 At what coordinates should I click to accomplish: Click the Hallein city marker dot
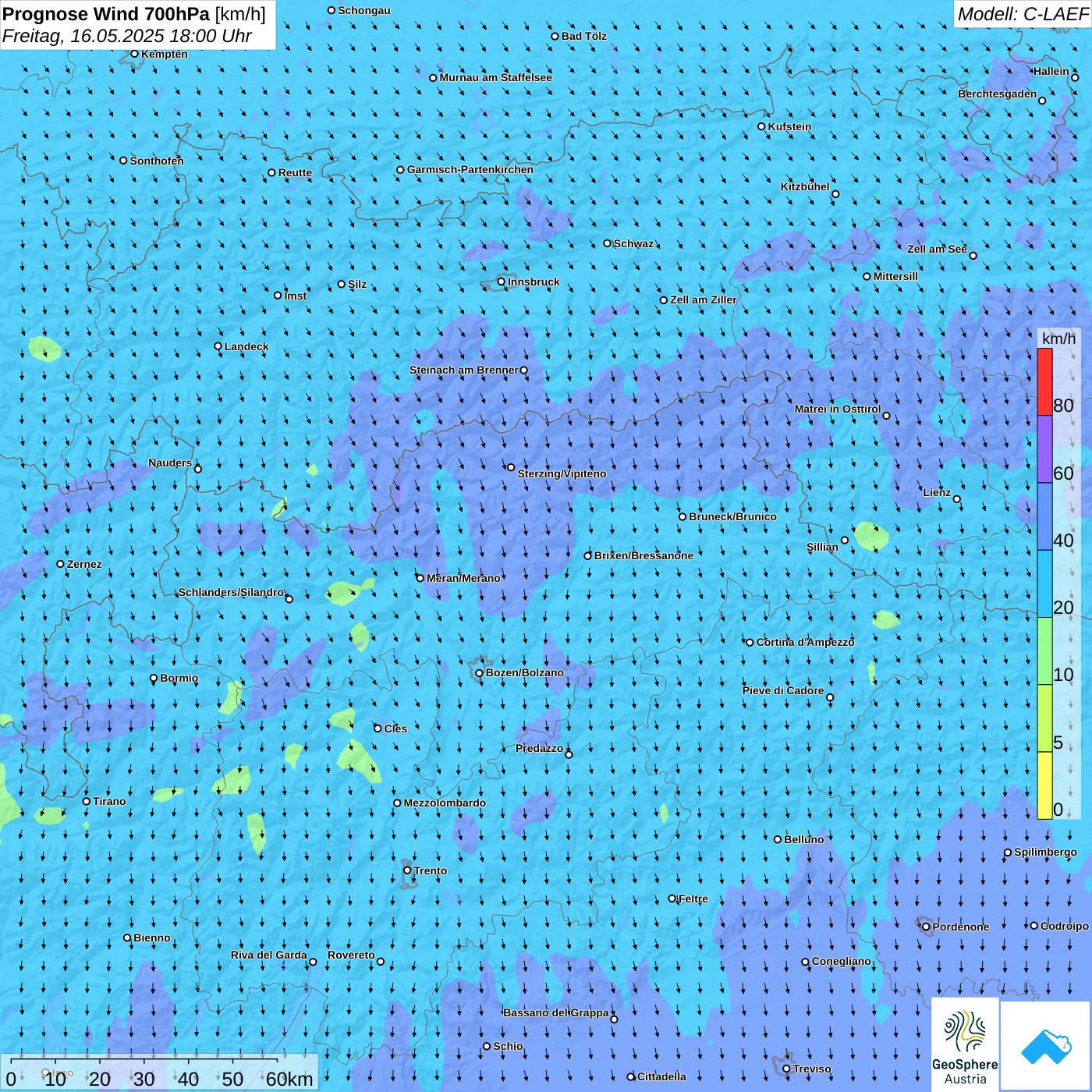coord(1075,77)
